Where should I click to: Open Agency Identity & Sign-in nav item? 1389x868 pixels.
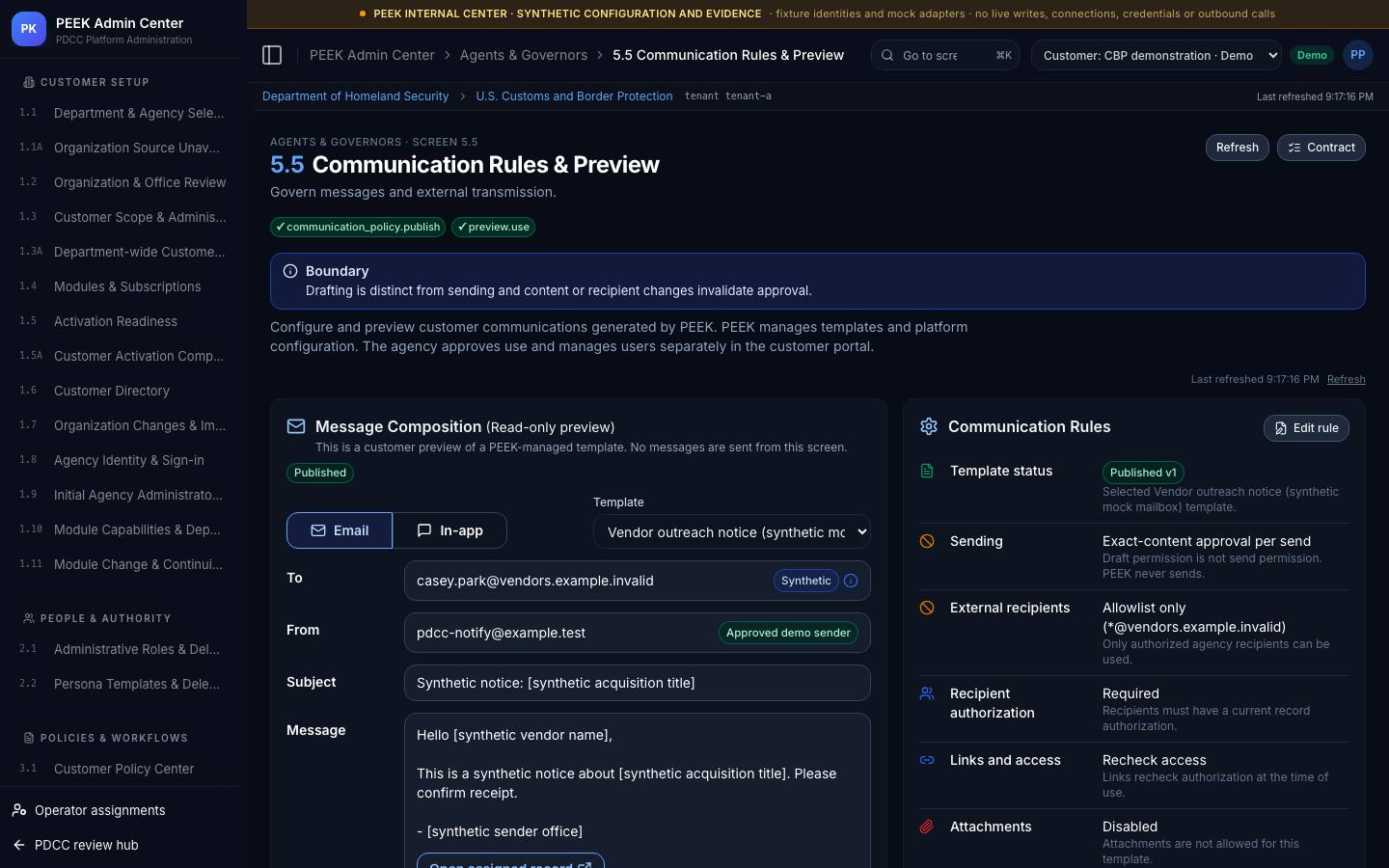pyautogui.click(x=123, y=460)
